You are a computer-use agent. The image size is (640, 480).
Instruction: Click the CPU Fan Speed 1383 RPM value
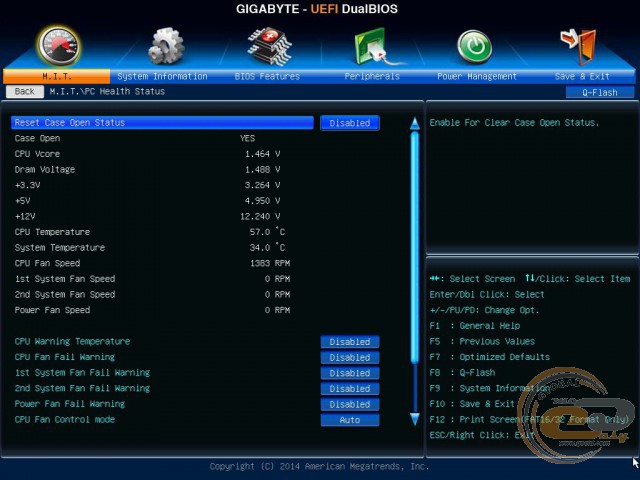270,263
